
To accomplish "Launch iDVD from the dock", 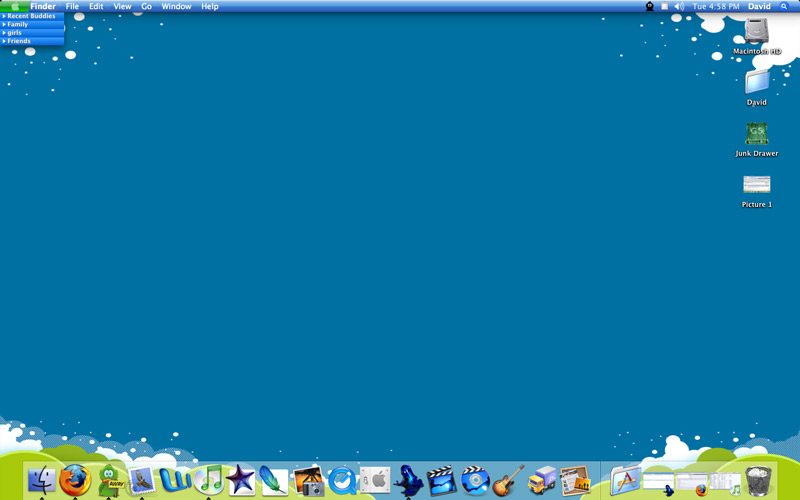I will pos(475,480).
